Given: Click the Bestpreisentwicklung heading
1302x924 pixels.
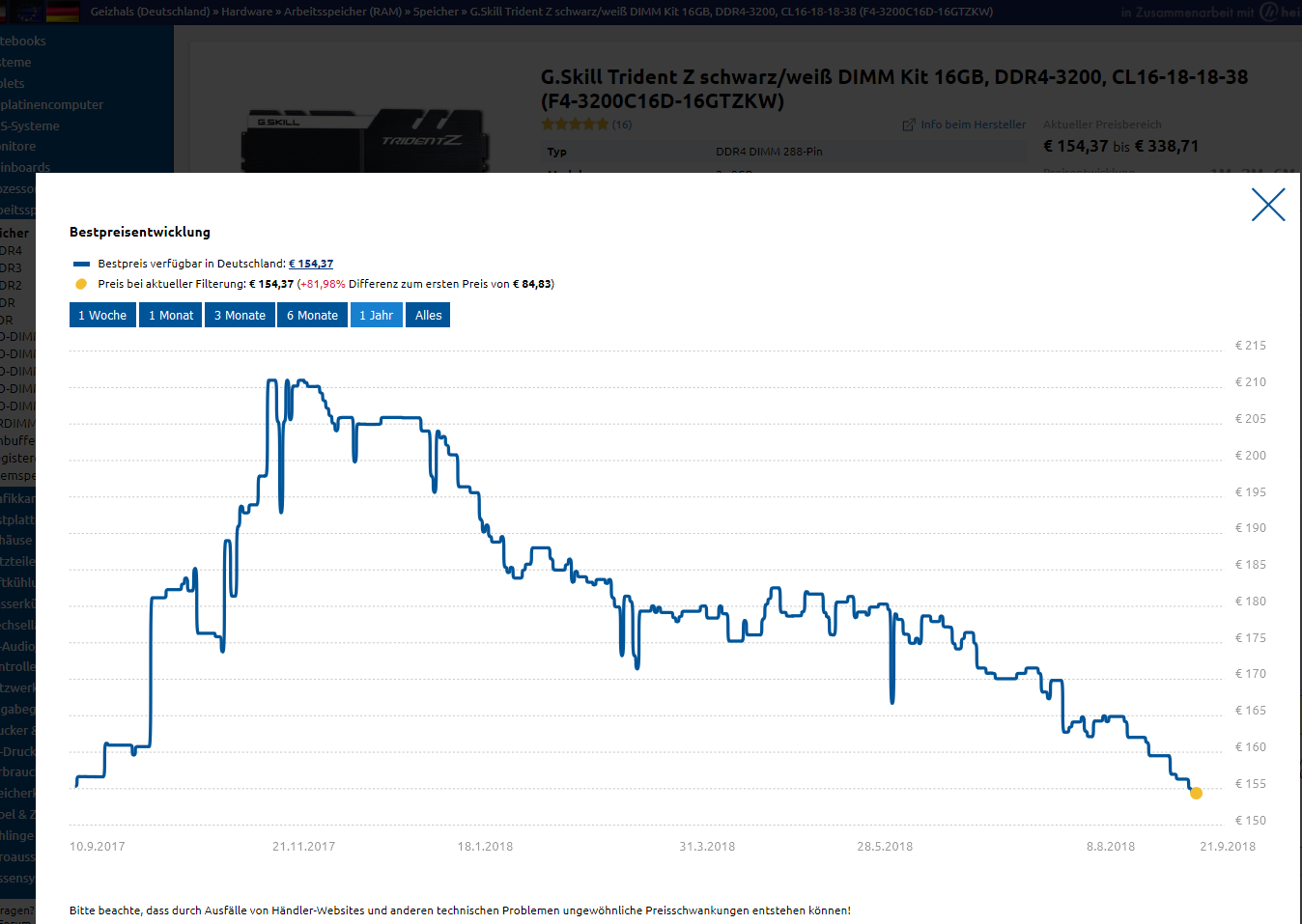Looking at the screenshot, I should click(x=140, y=232).
